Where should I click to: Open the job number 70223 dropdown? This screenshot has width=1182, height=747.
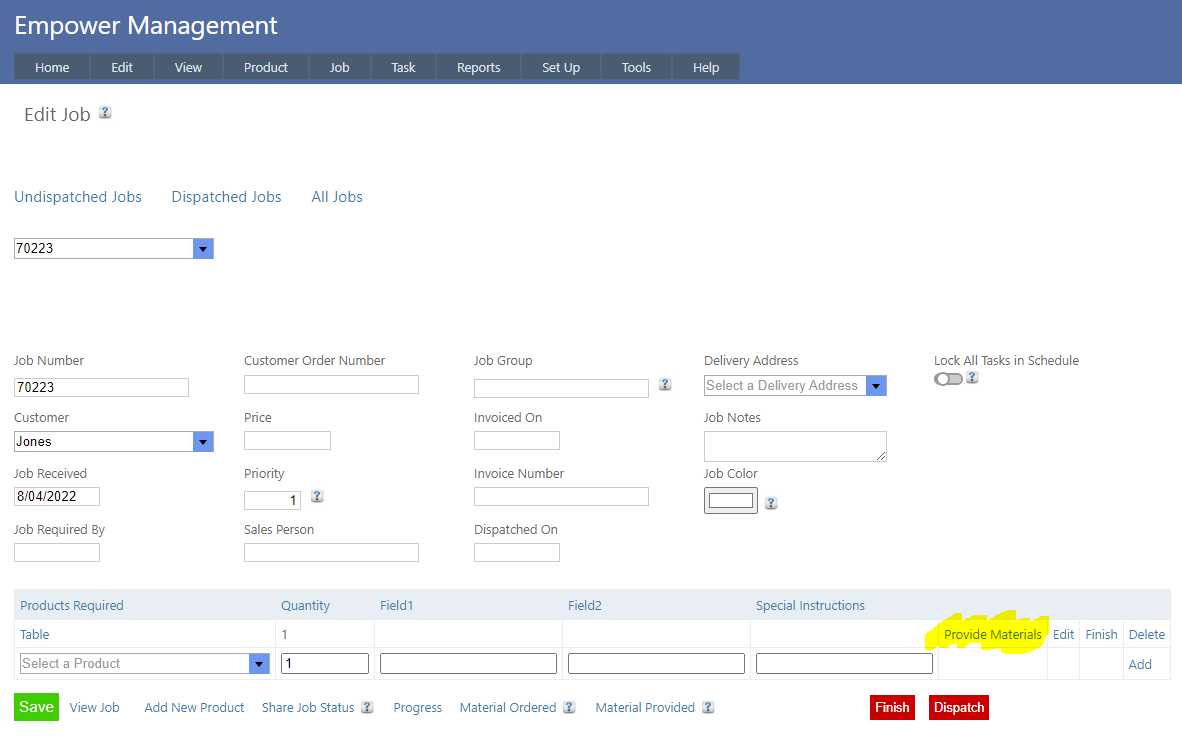pos(203,249)
